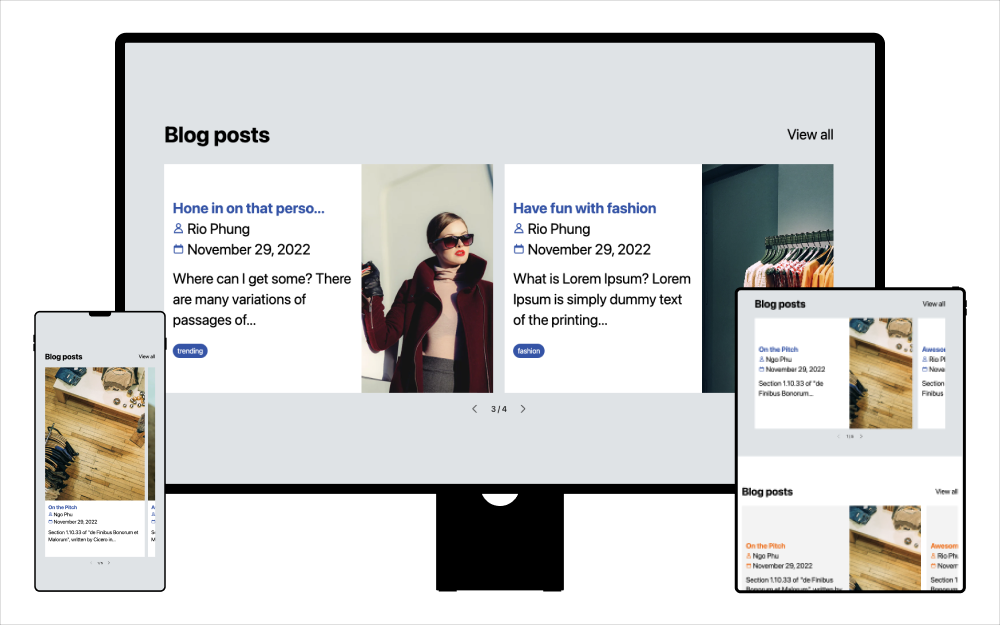Tap the previous arrow in the phone blog carousel
The height and width of the screenshot is (626, 1001).
click(x=91, y=563)
